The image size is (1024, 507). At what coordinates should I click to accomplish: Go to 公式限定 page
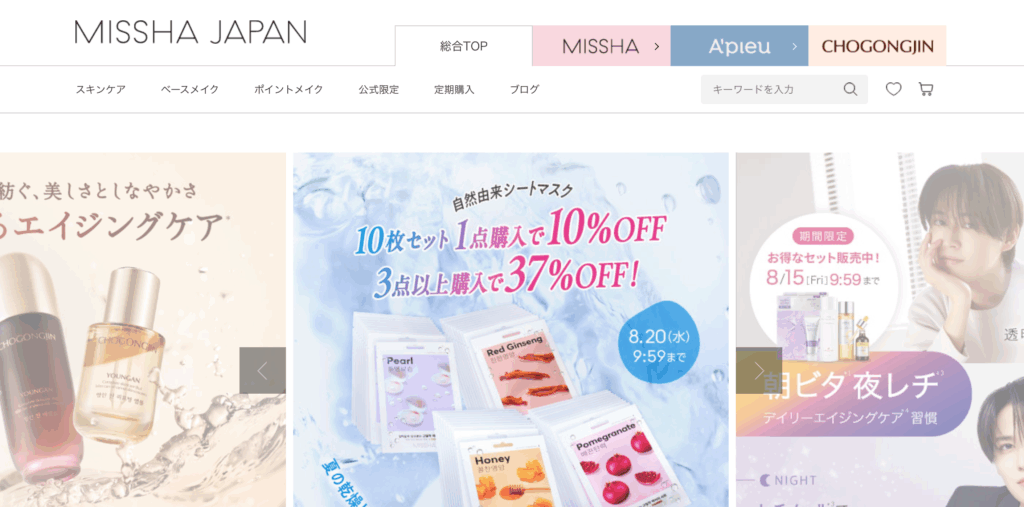(379, 90)
